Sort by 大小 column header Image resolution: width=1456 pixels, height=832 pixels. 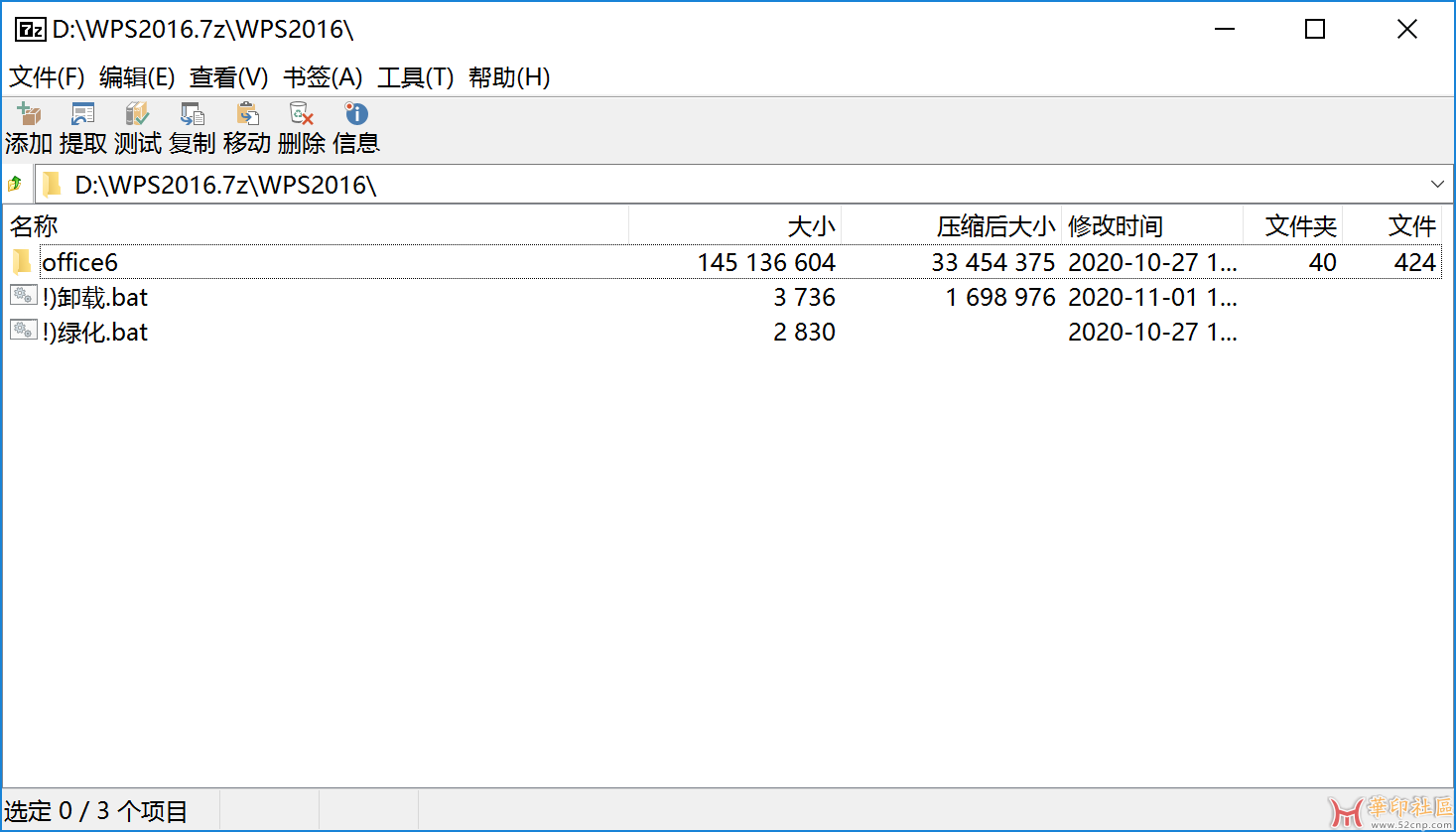tap(735, 226)
